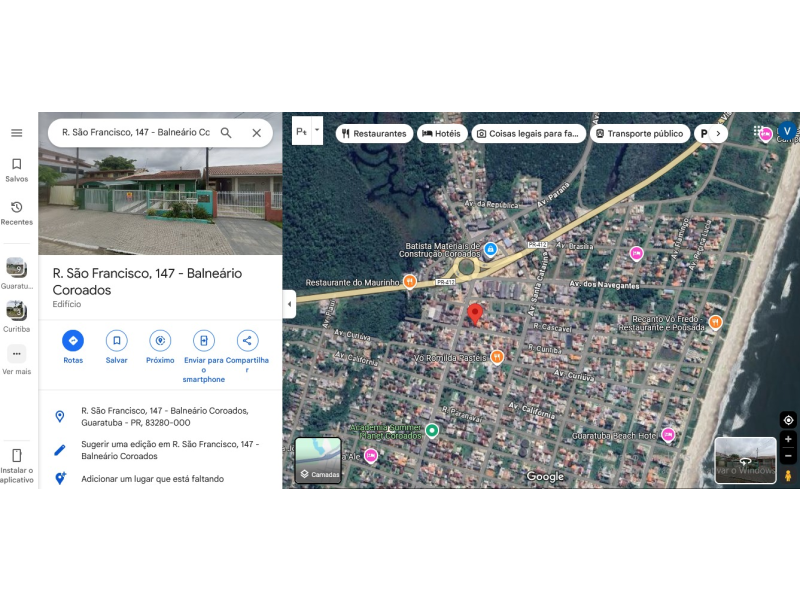Click Restaurante do Maurinho marker
Screen dimensions: 800x600
click(409, 281)
